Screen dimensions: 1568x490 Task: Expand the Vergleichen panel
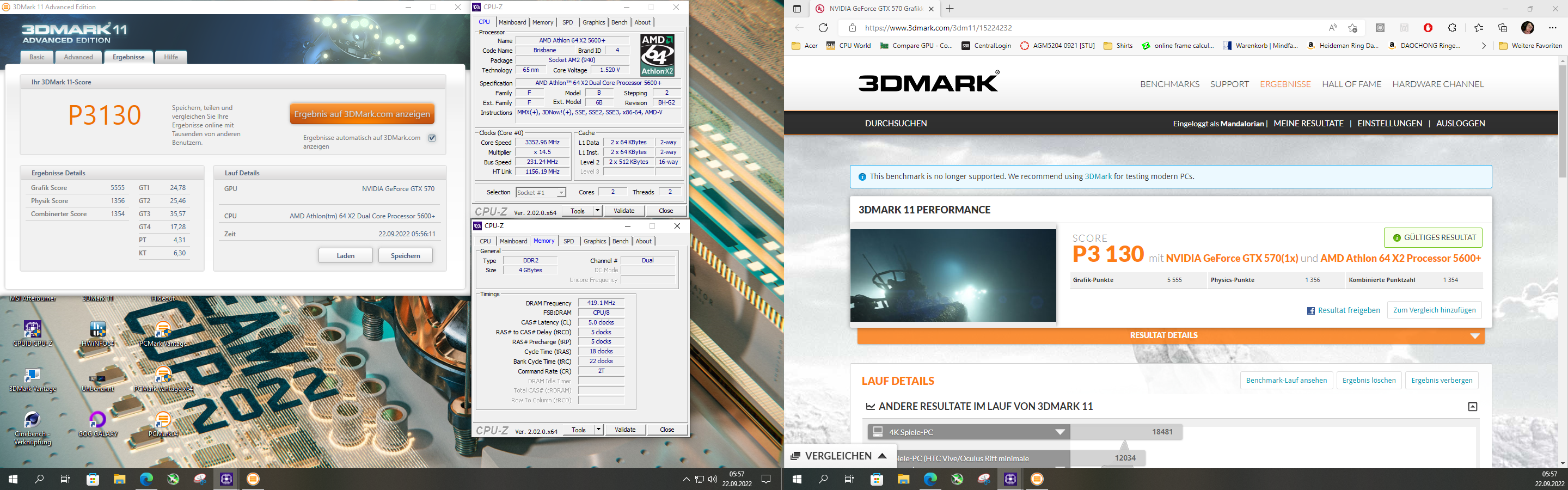tap(839, 456)
